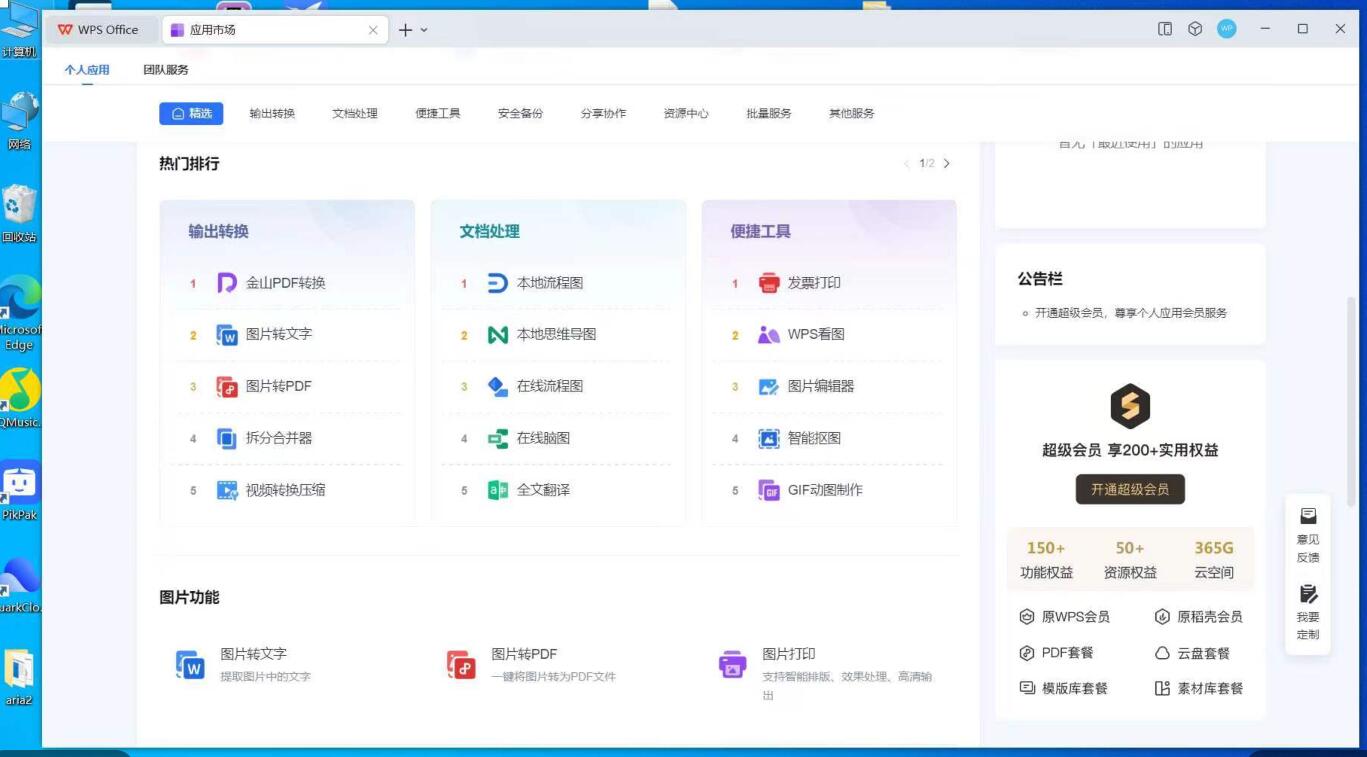This screenshot has width=1367, height=757.
Task: Add a new tab with plus button
Action: click(405, 30)
